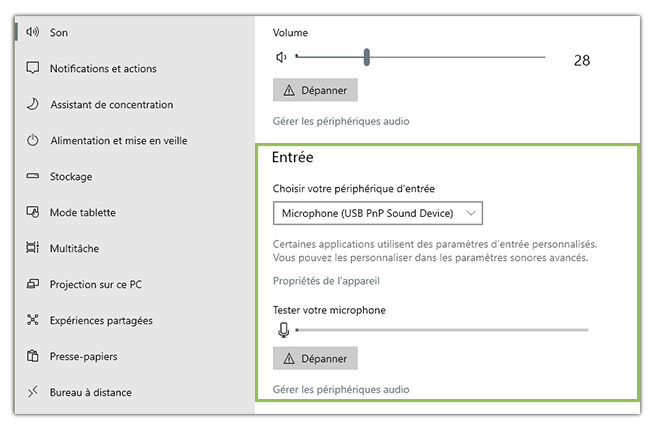658x428 pixels.
Task: Click the Dépanner button under microphone test
Action: point(315,358)
